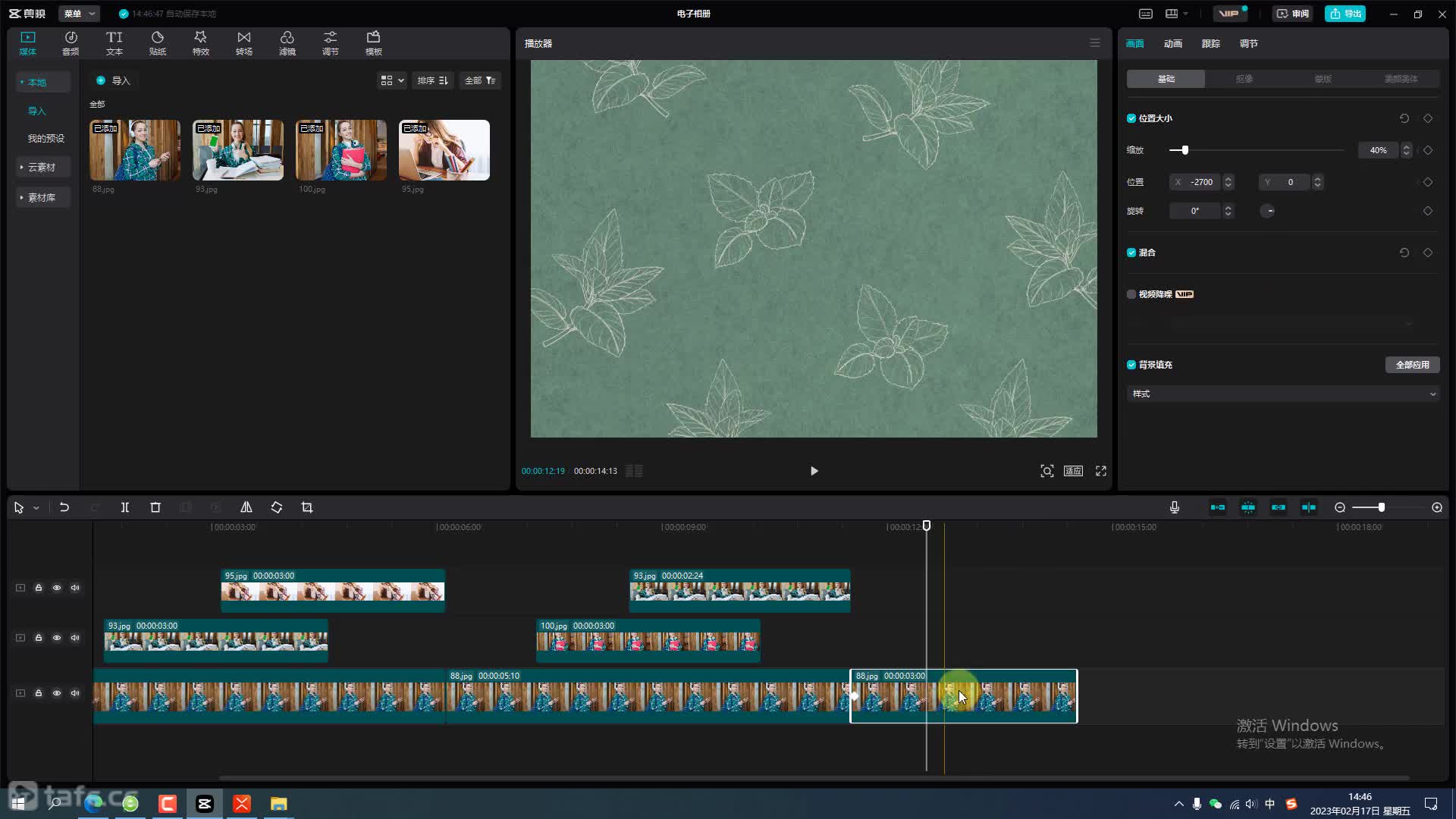Toggle clip linkage in timeline toolbar
The image size is (1456, 819).
[1279, 507]
